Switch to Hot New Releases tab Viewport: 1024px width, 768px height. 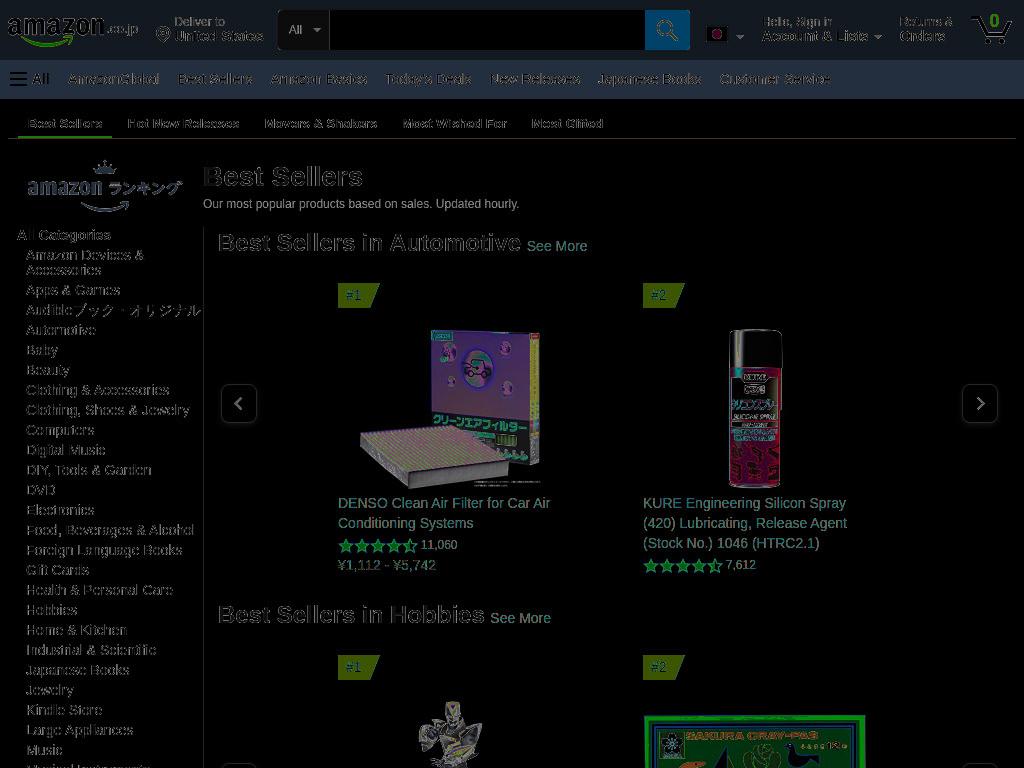point(183,123)
